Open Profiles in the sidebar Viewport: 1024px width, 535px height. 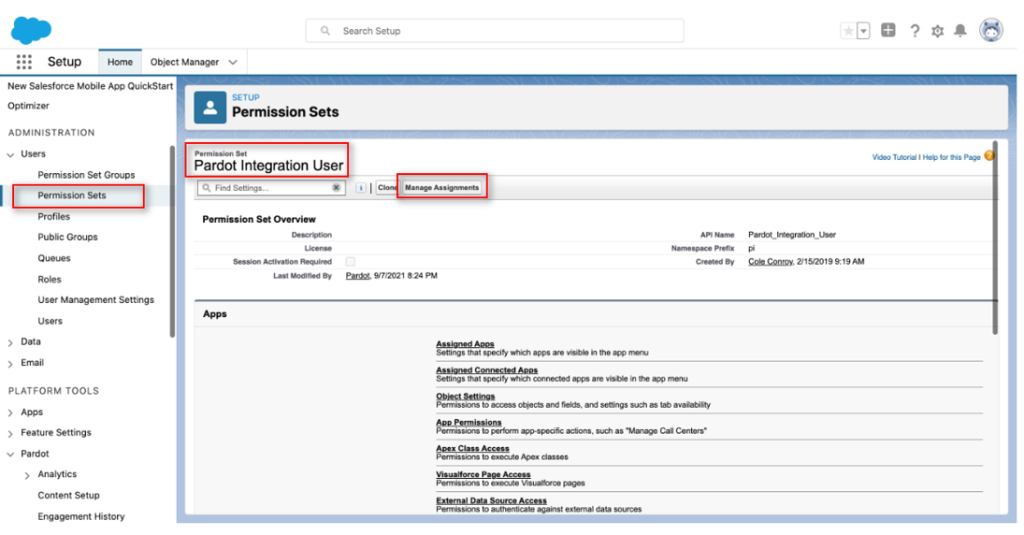(54, 216)
